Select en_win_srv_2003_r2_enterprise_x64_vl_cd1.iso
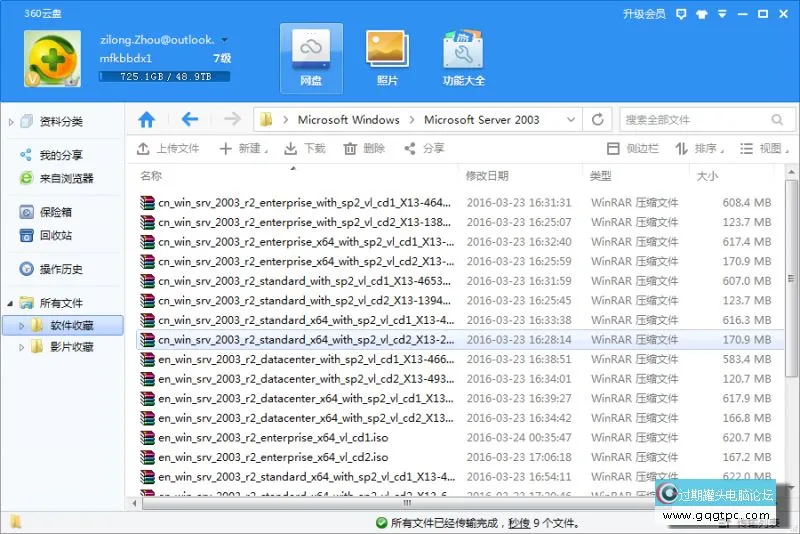 click(x=459, y=438)
